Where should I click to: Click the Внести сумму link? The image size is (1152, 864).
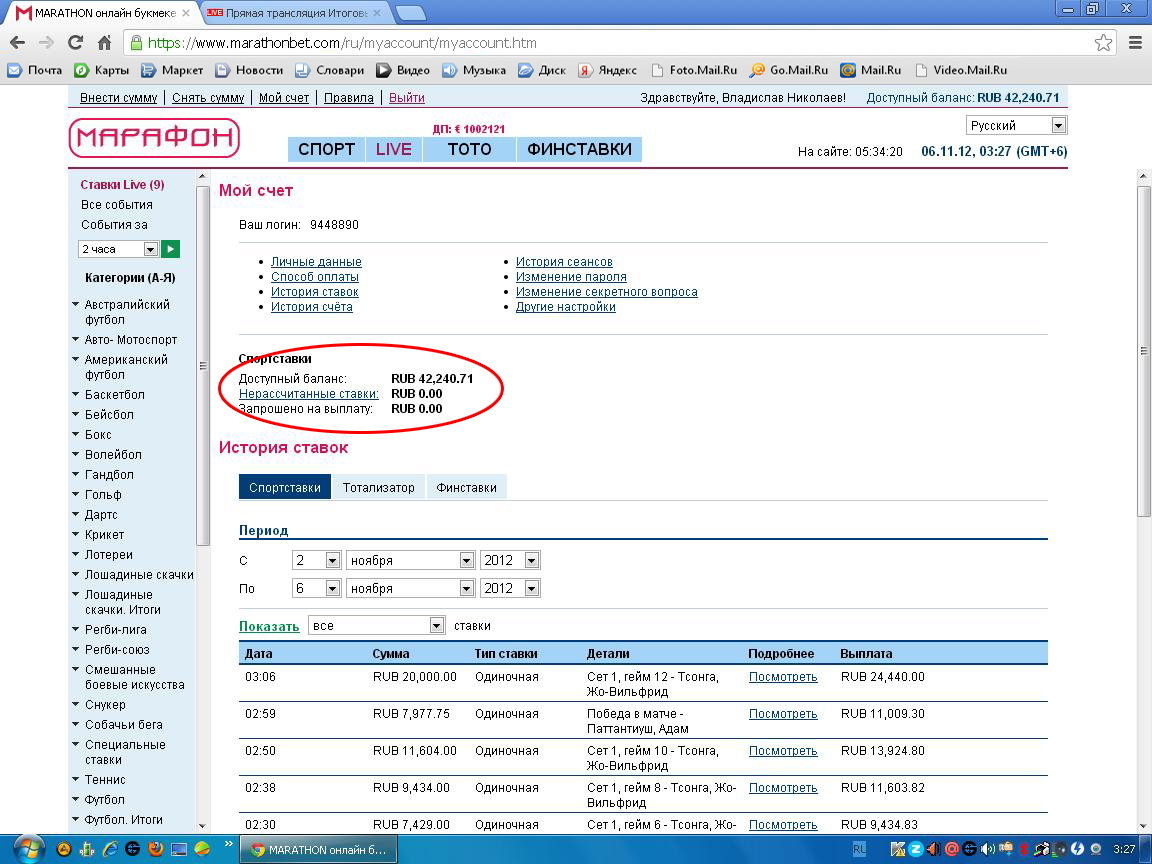point(118,98)
